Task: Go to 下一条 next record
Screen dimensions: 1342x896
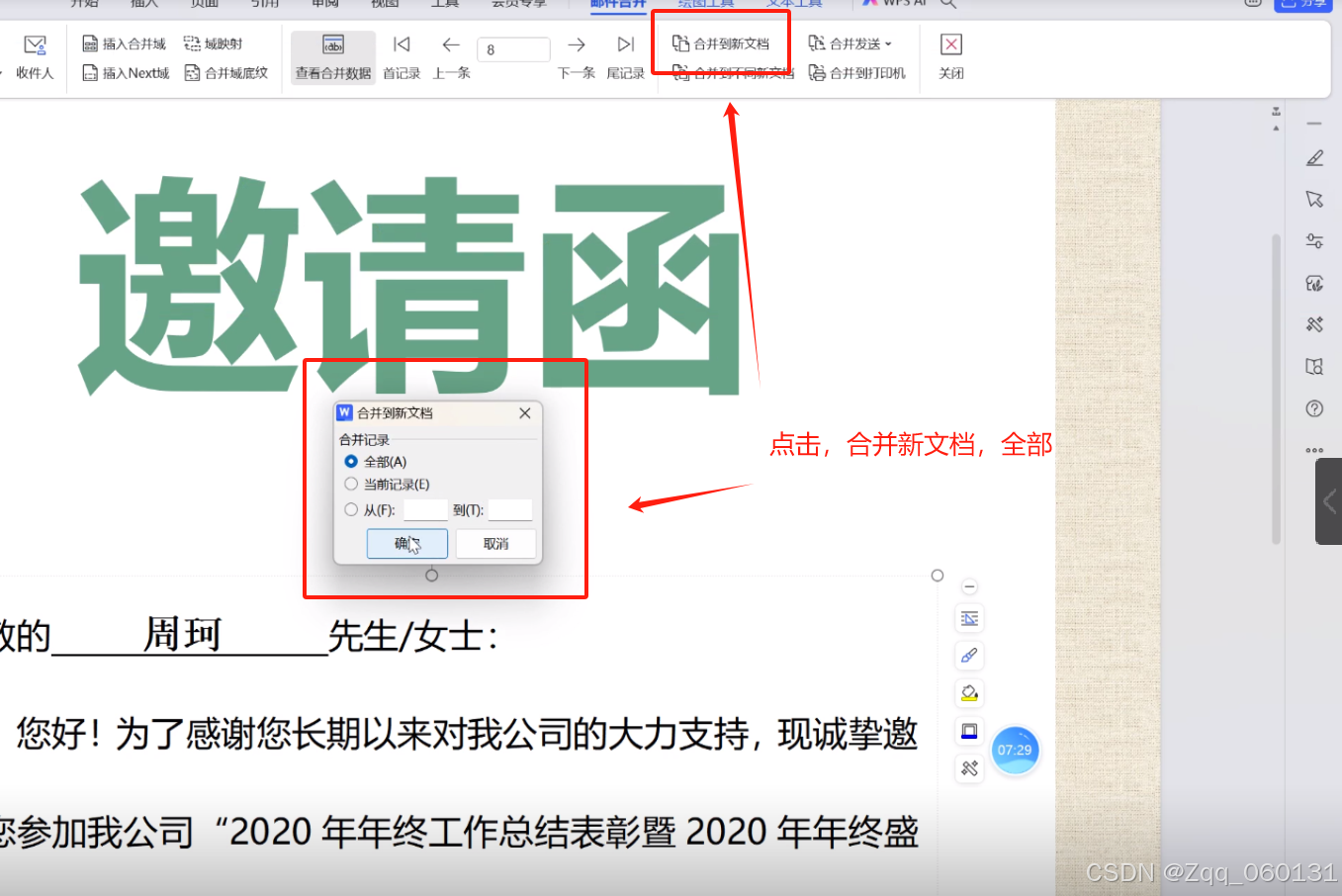Action: tap(577, 57)
